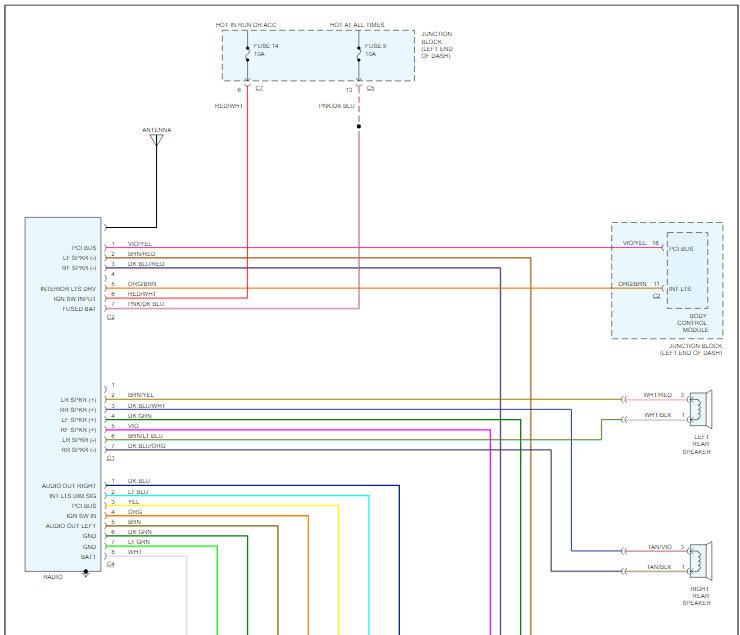Select the LEFT REAR SPEAKER caption
Screen dimensions: 740x635
pos(697,444)
